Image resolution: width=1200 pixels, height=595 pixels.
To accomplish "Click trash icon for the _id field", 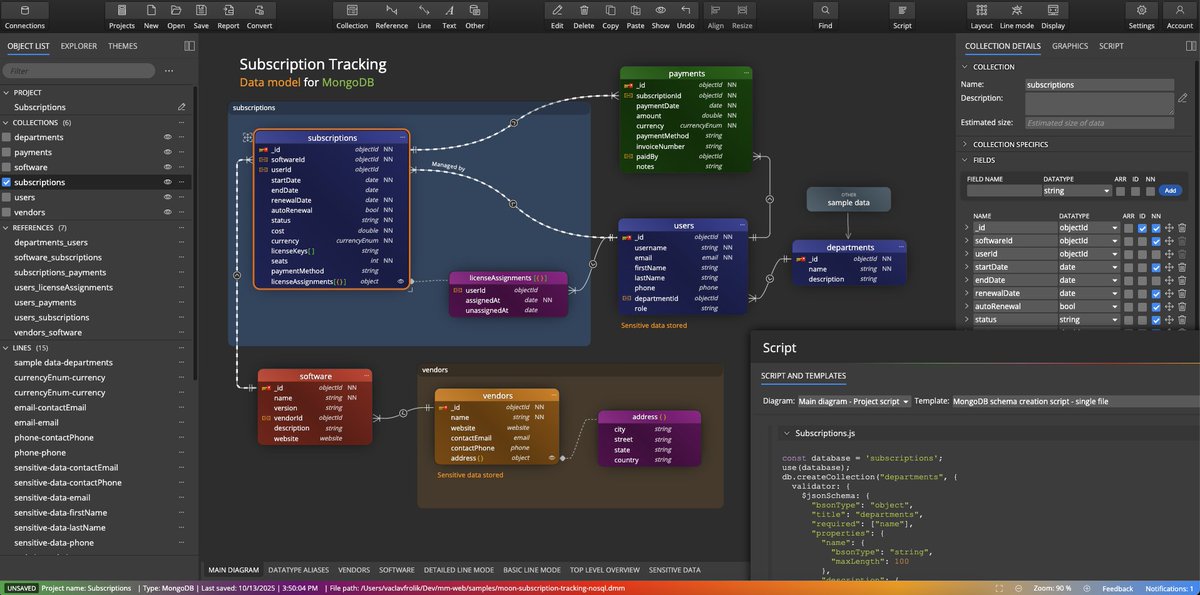I will coord(1182,228).
